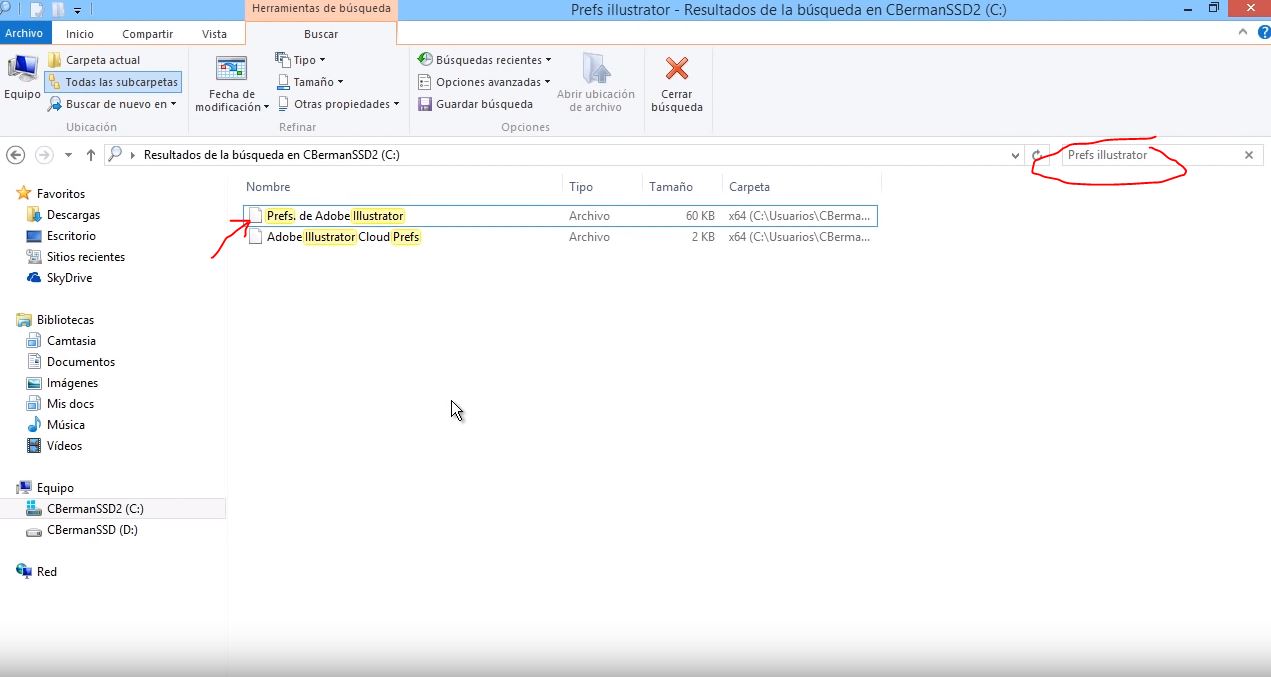The image size is (1271, 677).
Task: Open Red network in sidebar
Action: (x=47, y=572)
